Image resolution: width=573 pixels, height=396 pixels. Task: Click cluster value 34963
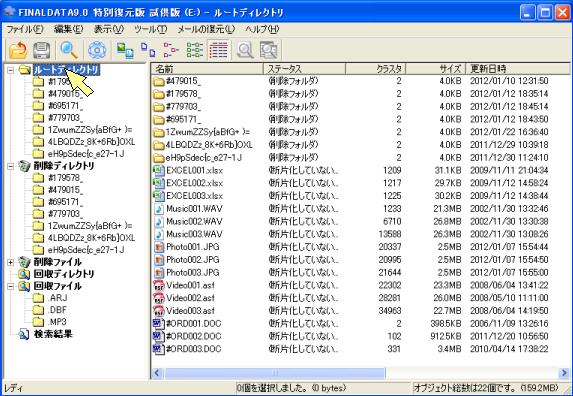(390, 311)
